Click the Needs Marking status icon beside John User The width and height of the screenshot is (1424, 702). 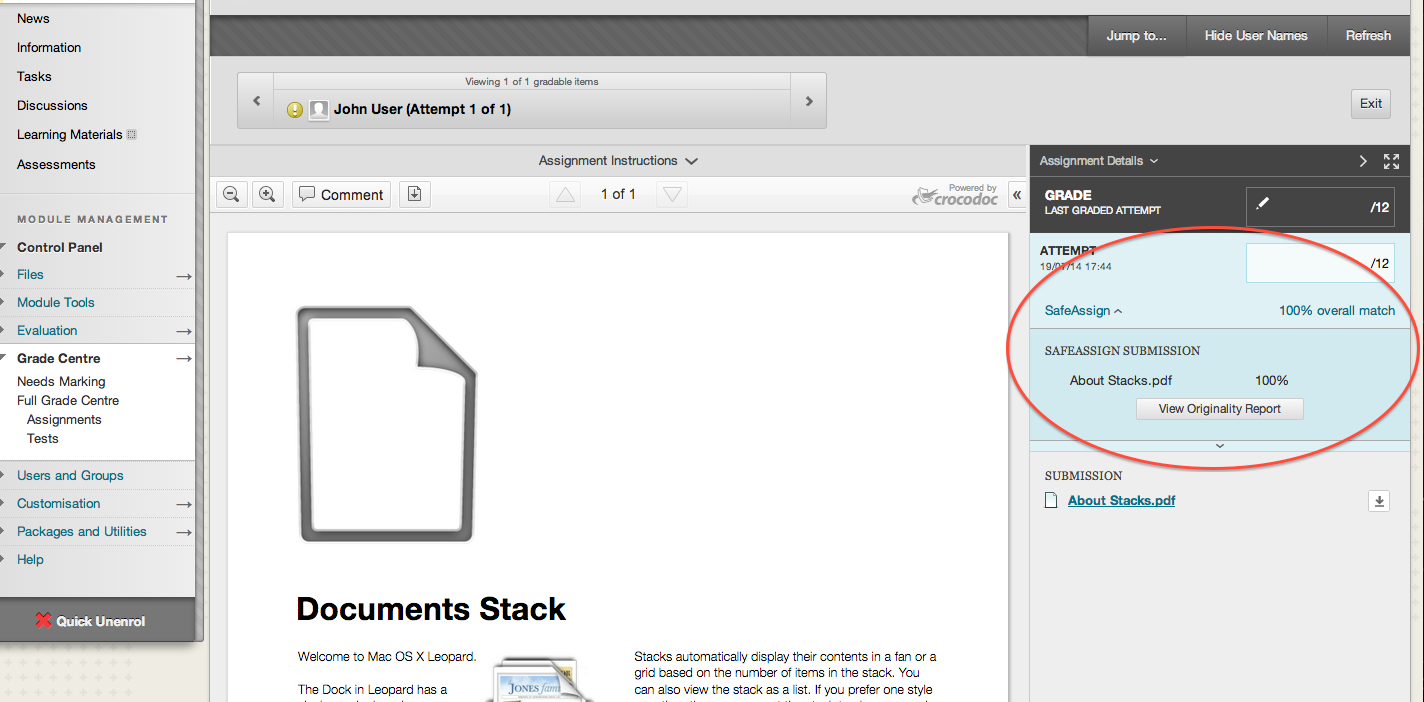tap(295, 110)
